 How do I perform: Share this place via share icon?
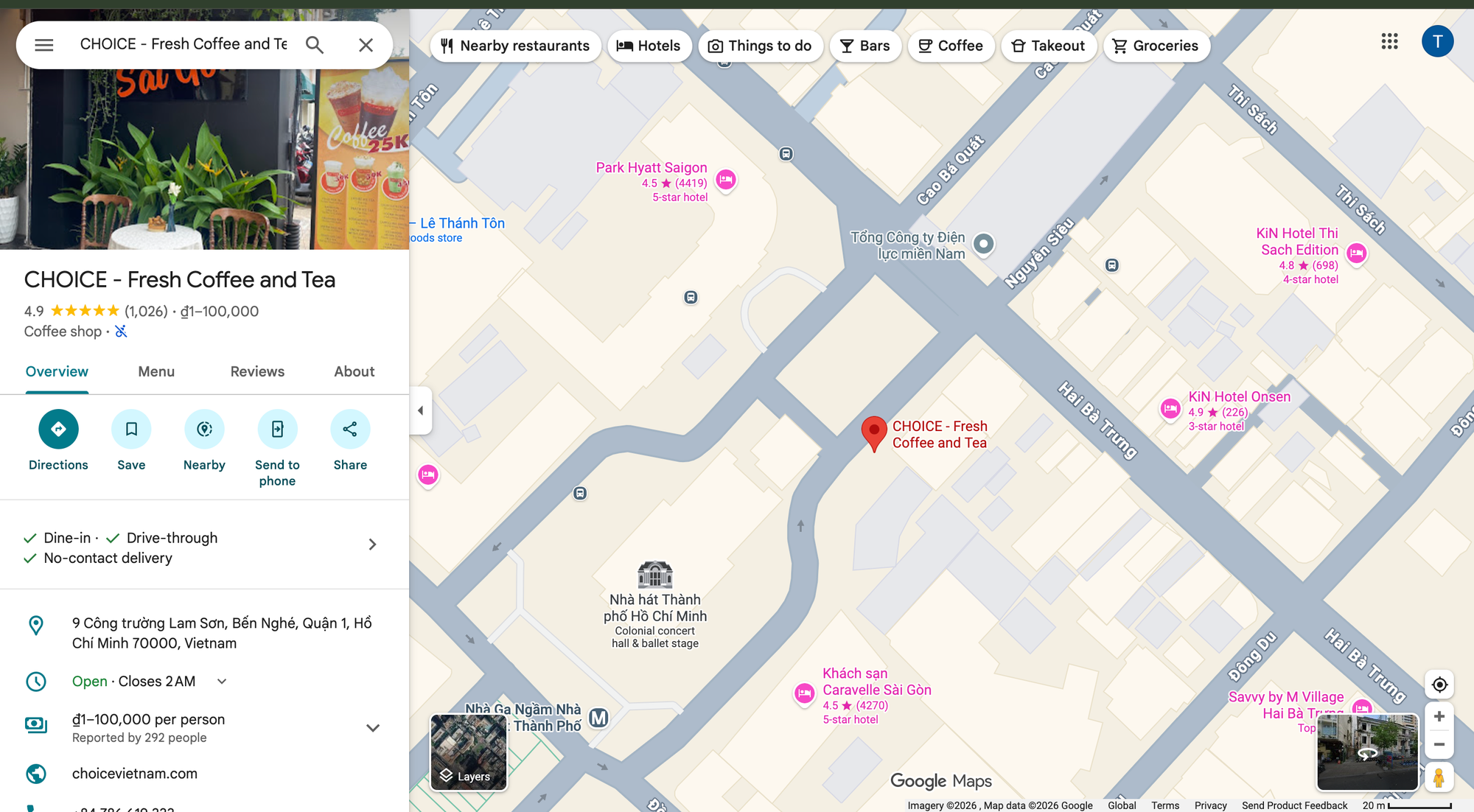pyautogui.click(x=350, y=429)
